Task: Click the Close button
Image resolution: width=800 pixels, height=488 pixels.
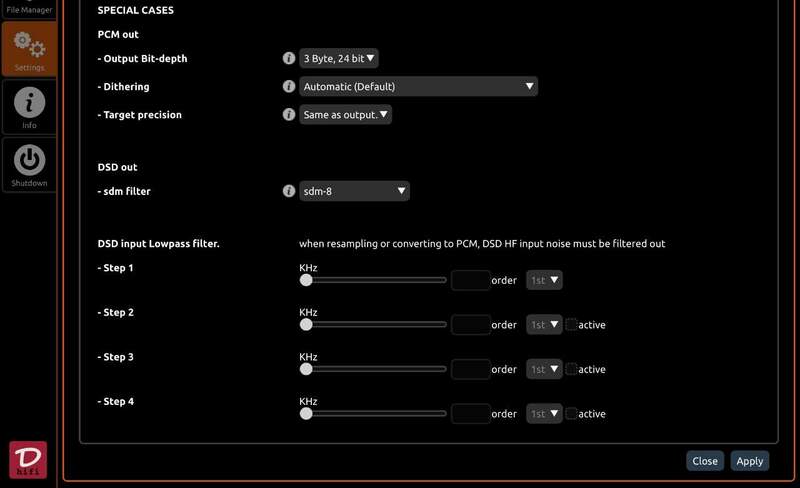Action: pos(705,461)
